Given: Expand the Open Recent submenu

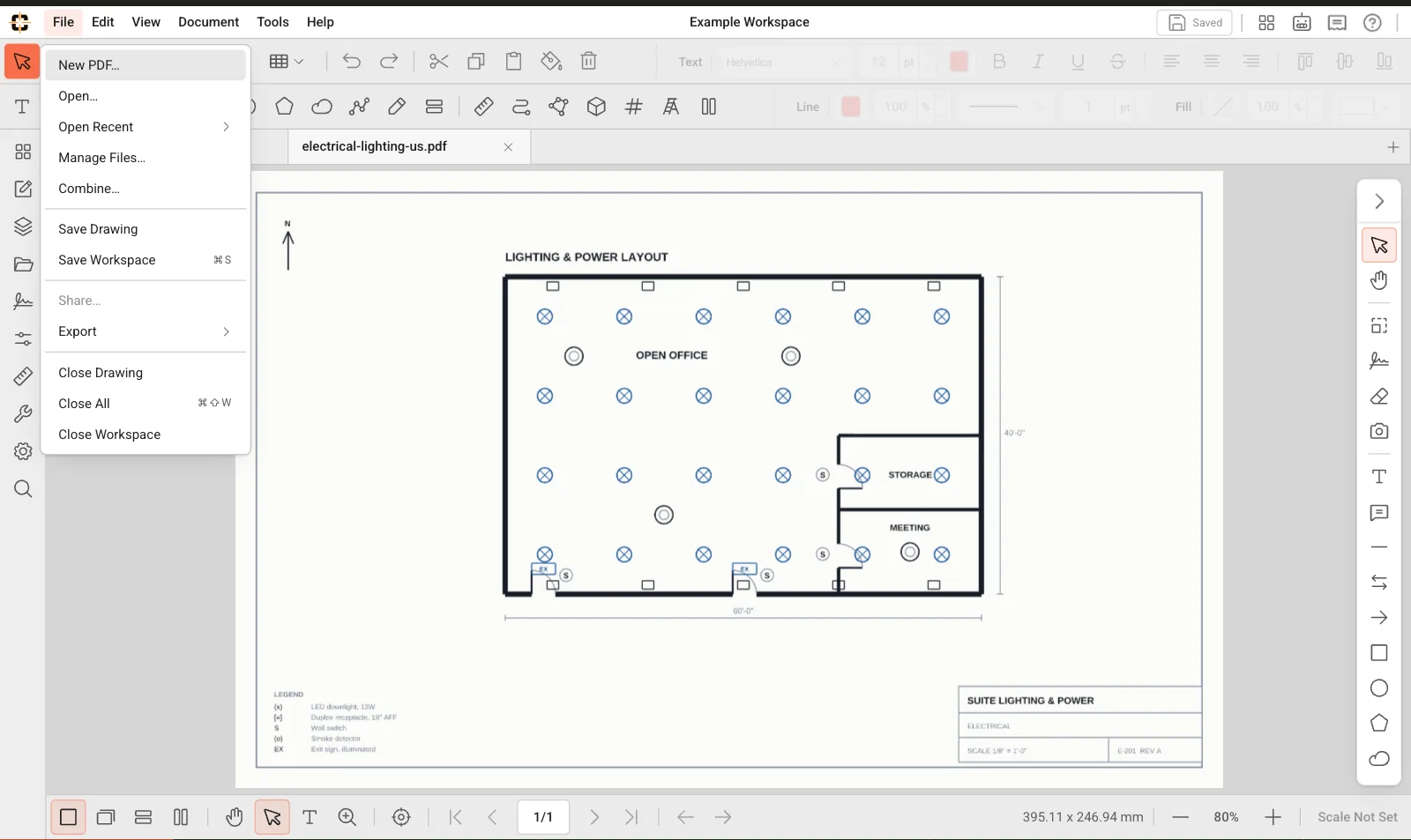Looking at the screenshot, I should [x=146, y=127].
